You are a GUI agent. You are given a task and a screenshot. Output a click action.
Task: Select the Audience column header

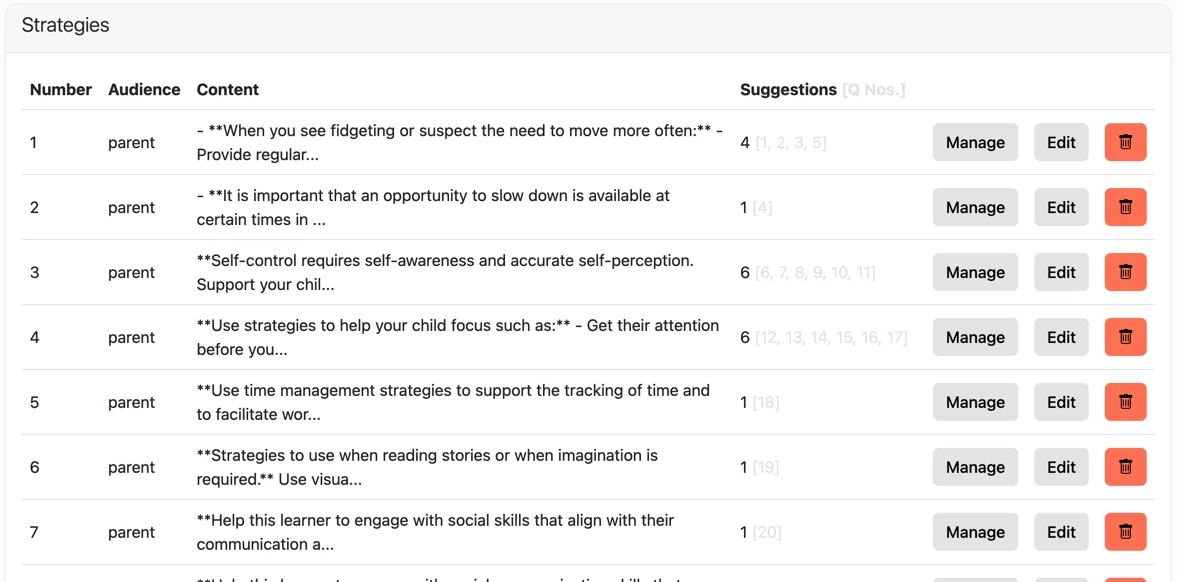pos(144,89)
